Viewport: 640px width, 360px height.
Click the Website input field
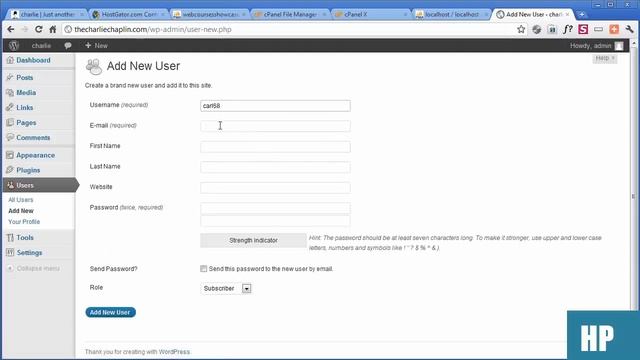click(x=275, y=187)
